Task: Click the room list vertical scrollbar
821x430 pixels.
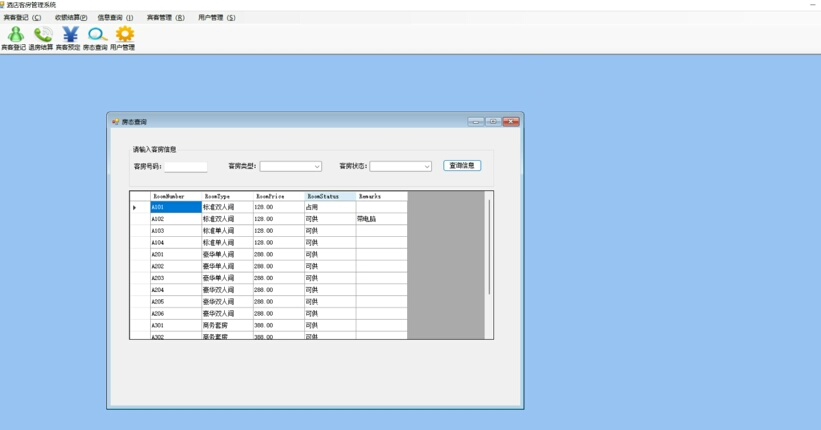Action: pyautogui.click(x=489, y=245)
